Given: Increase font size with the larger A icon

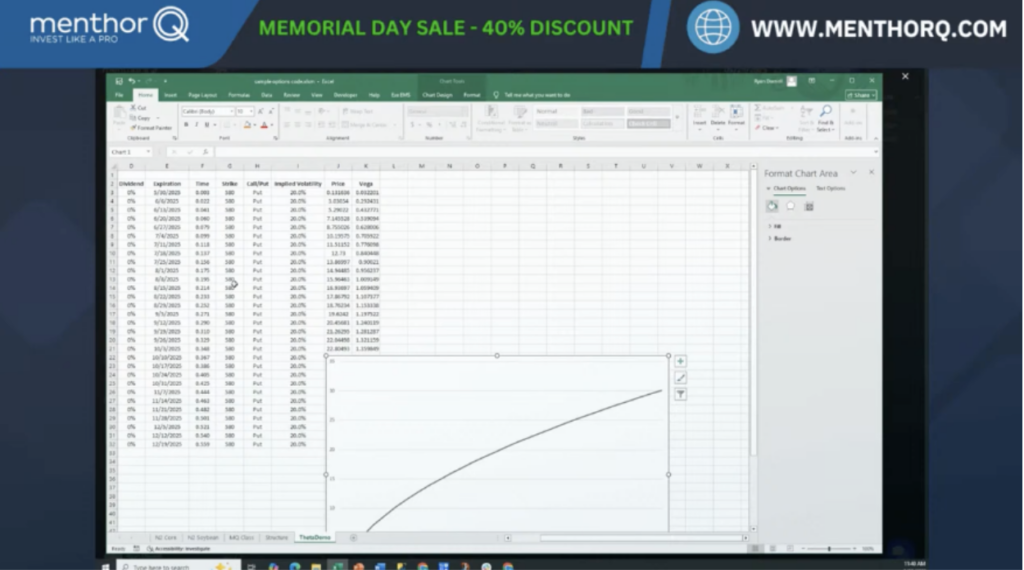Looking at the screenshot, I should click(x=261, y=112).
